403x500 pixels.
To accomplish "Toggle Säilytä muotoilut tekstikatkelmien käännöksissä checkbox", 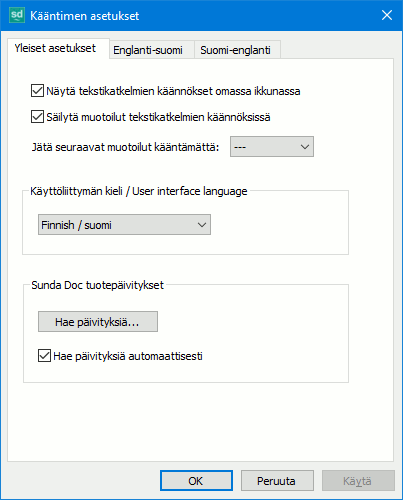I will coord(37,117).
